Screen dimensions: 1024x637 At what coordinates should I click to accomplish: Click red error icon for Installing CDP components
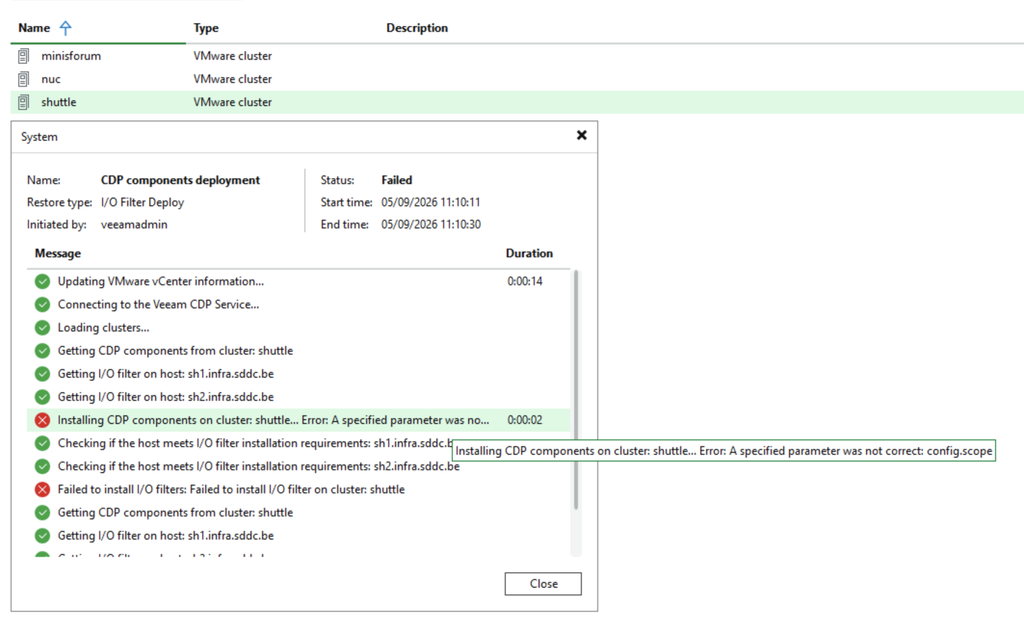point(42,420)
